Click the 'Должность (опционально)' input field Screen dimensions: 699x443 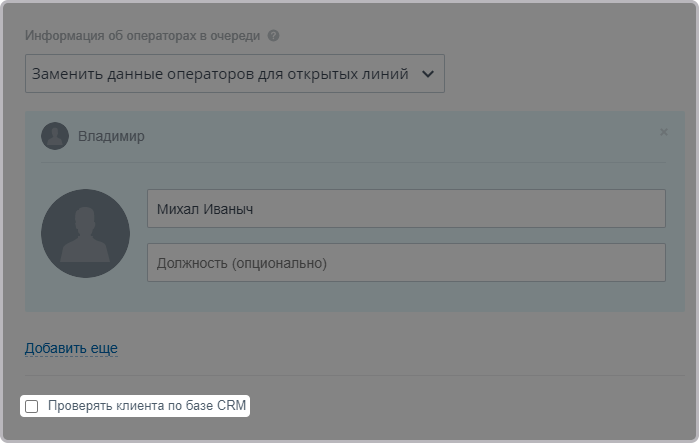click(x=405, y=263)
